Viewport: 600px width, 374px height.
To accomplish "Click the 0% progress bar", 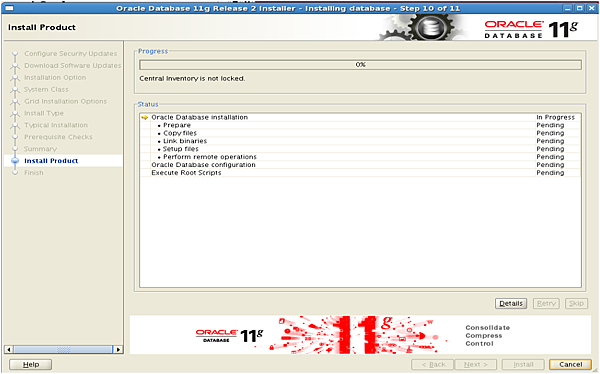I will point(360,65).
